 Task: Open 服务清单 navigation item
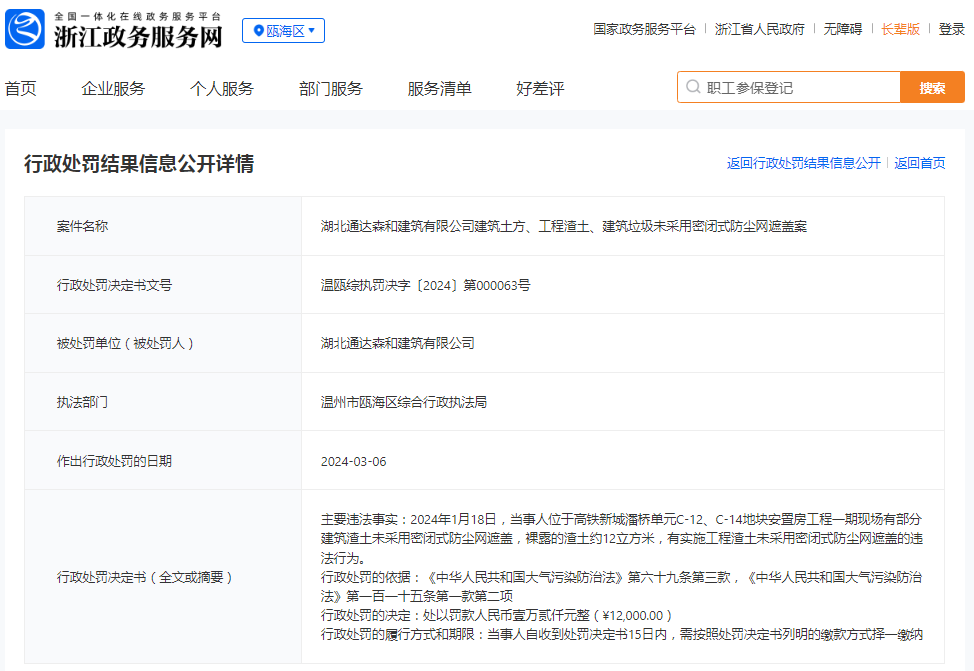click(439, 89)
